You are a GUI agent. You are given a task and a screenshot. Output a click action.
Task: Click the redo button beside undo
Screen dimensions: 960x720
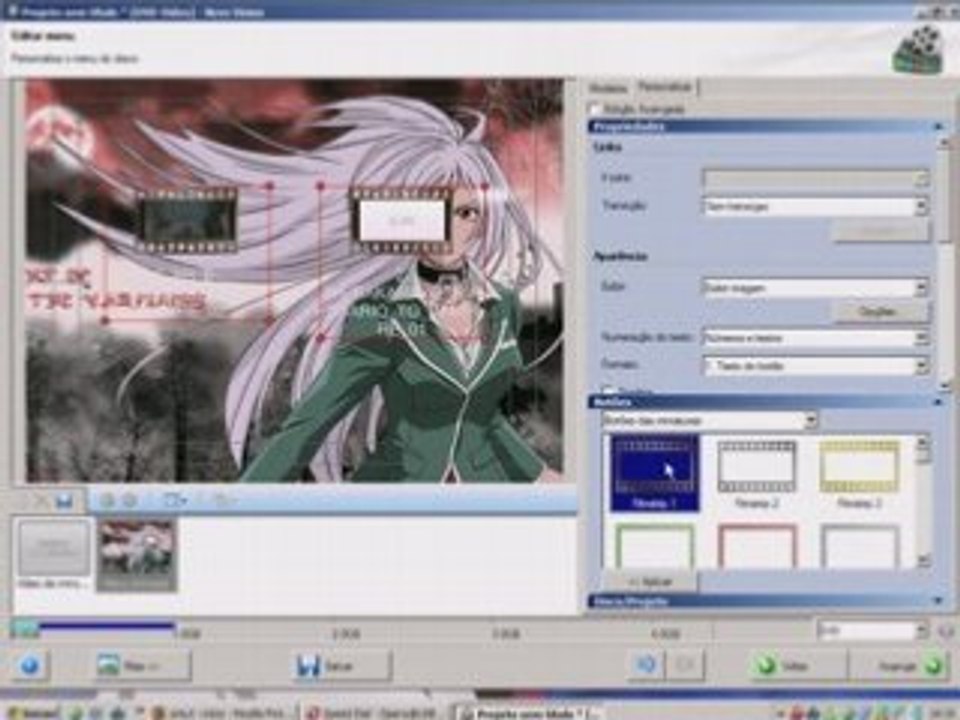686,665
